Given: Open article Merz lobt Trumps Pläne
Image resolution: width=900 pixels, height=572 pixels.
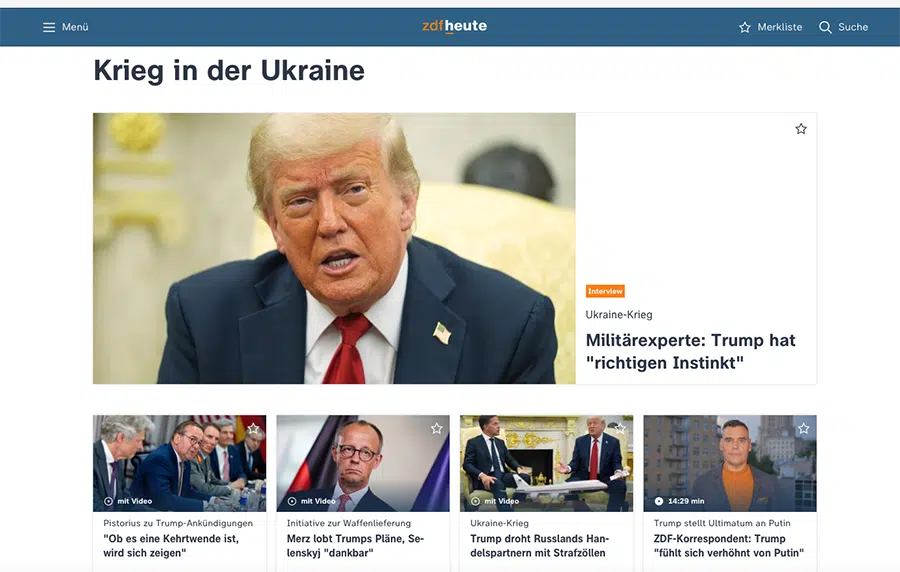Looking at the screenshot, I should coord(355,546).
